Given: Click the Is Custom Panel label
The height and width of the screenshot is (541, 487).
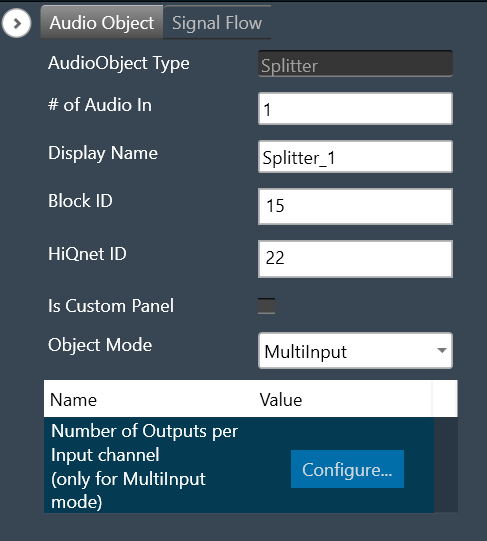Looking at the screenshot, I should click(x=111, y=306).
